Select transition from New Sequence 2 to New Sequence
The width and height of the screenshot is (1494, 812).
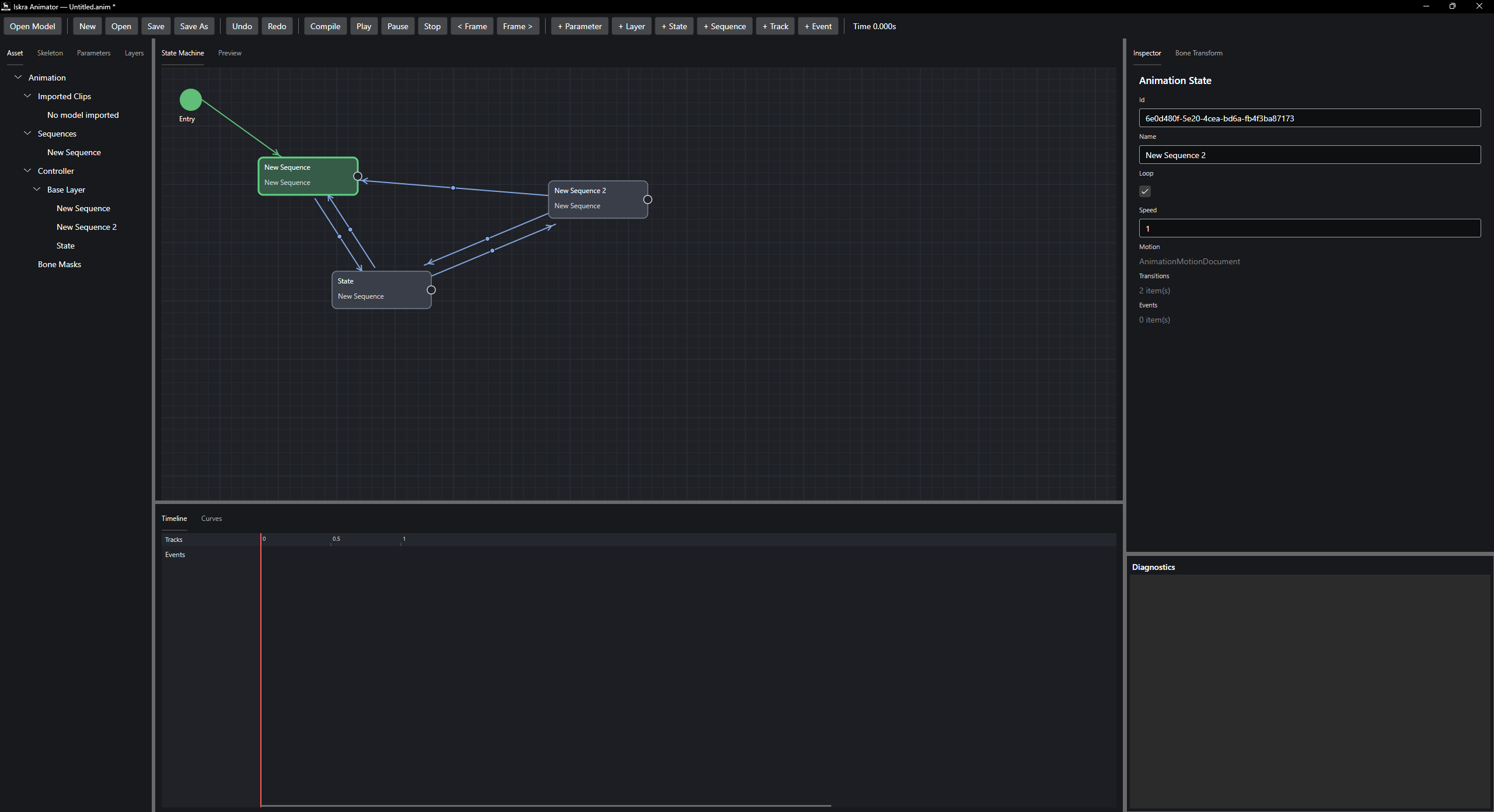(x=453, y=188)
